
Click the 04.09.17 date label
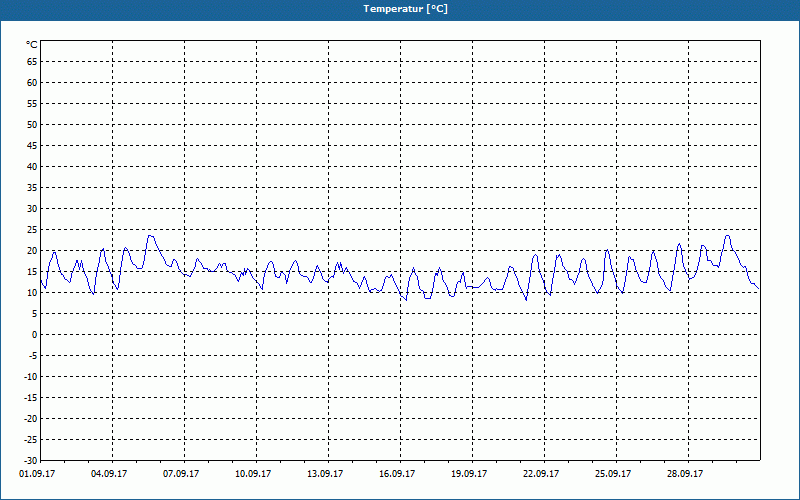pos(109,474)
